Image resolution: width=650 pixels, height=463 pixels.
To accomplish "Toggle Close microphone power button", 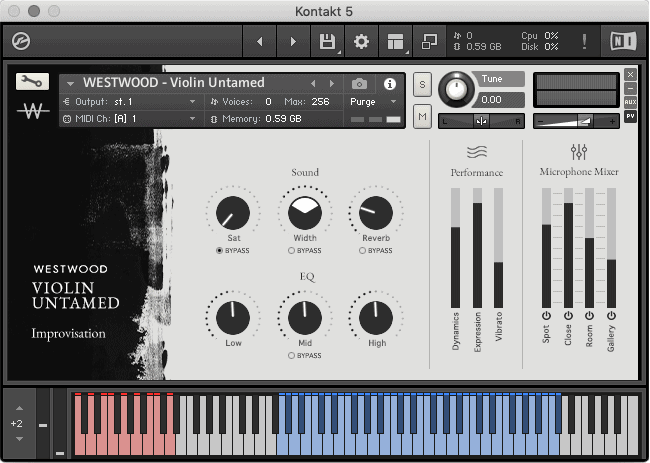I will [x=568, y=316].
